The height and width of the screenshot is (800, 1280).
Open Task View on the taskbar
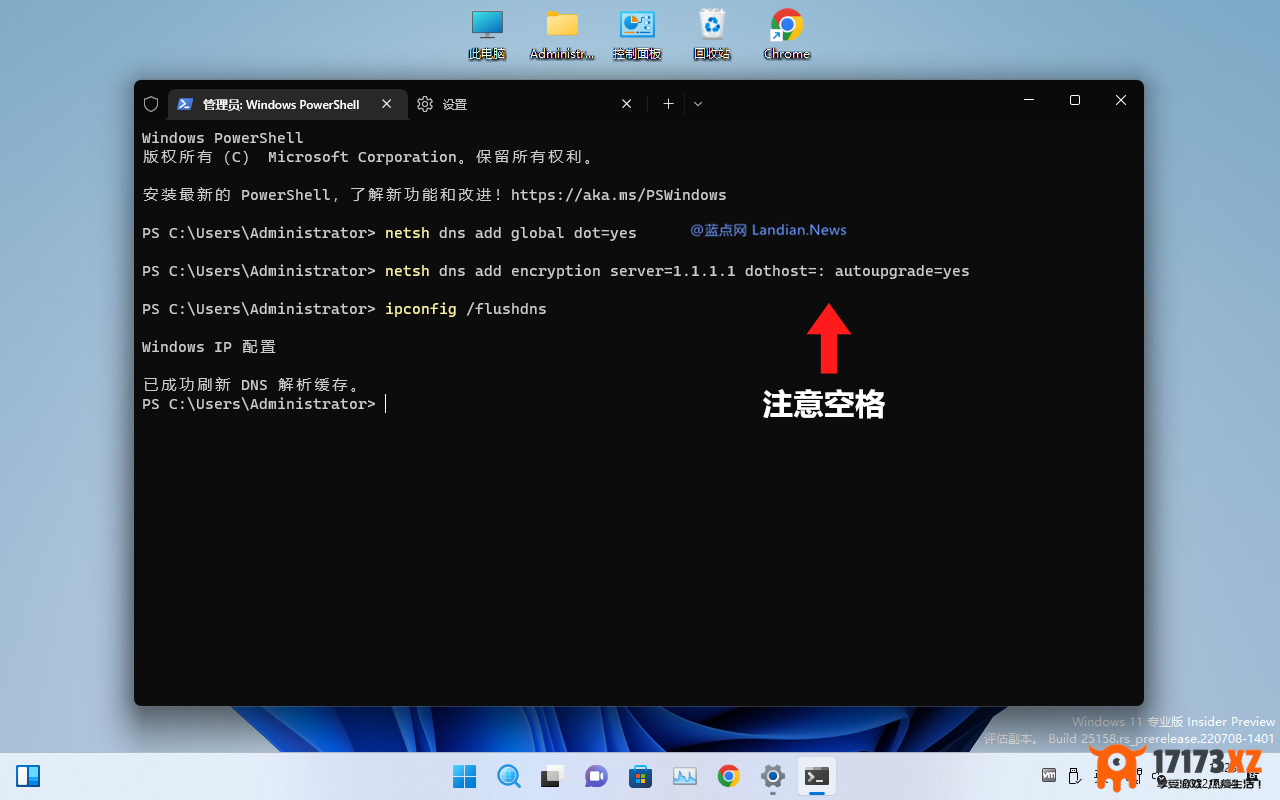click(553, 776)
